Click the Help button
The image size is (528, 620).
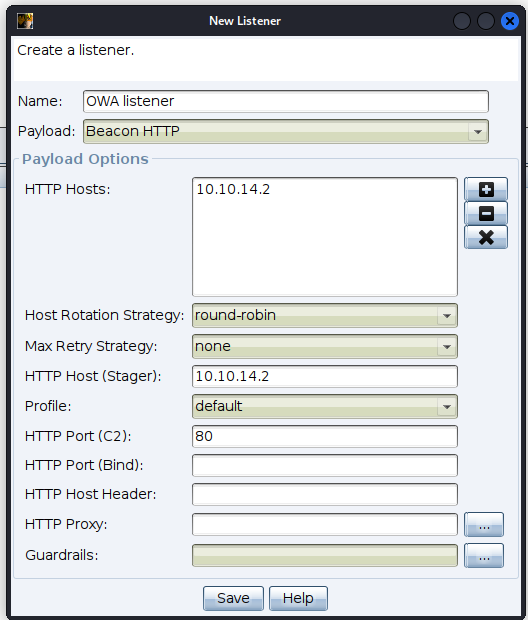(x=298, y=598)
